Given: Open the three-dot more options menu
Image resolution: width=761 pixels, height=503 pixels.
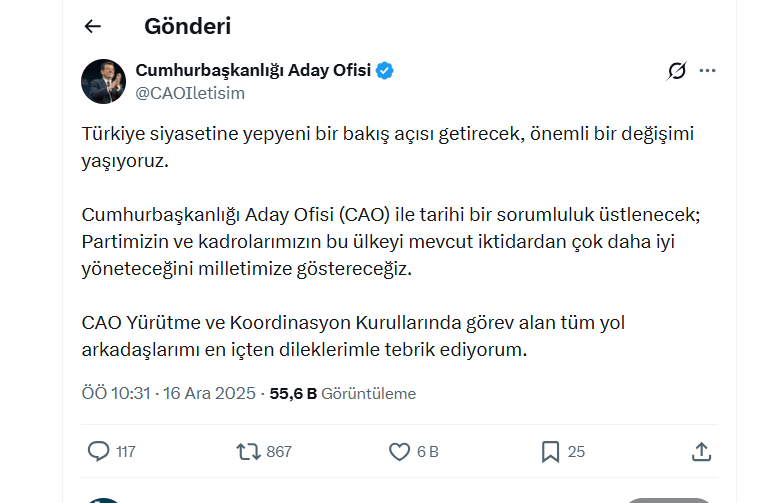Looking at the screenshot, I should tap(708, 71).
